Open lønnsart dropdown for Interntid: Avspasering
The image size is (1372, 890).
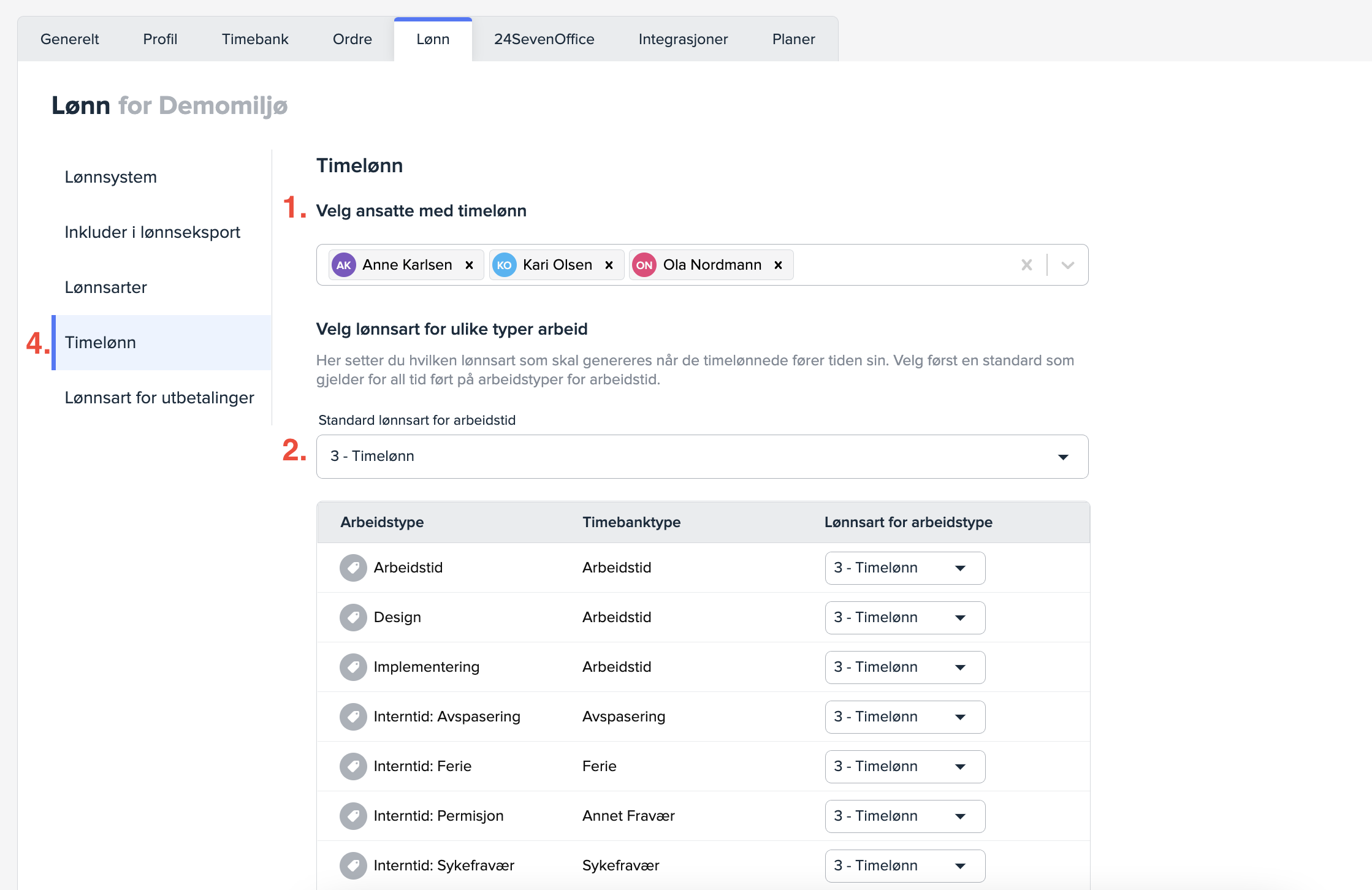(x=905, y=717)
